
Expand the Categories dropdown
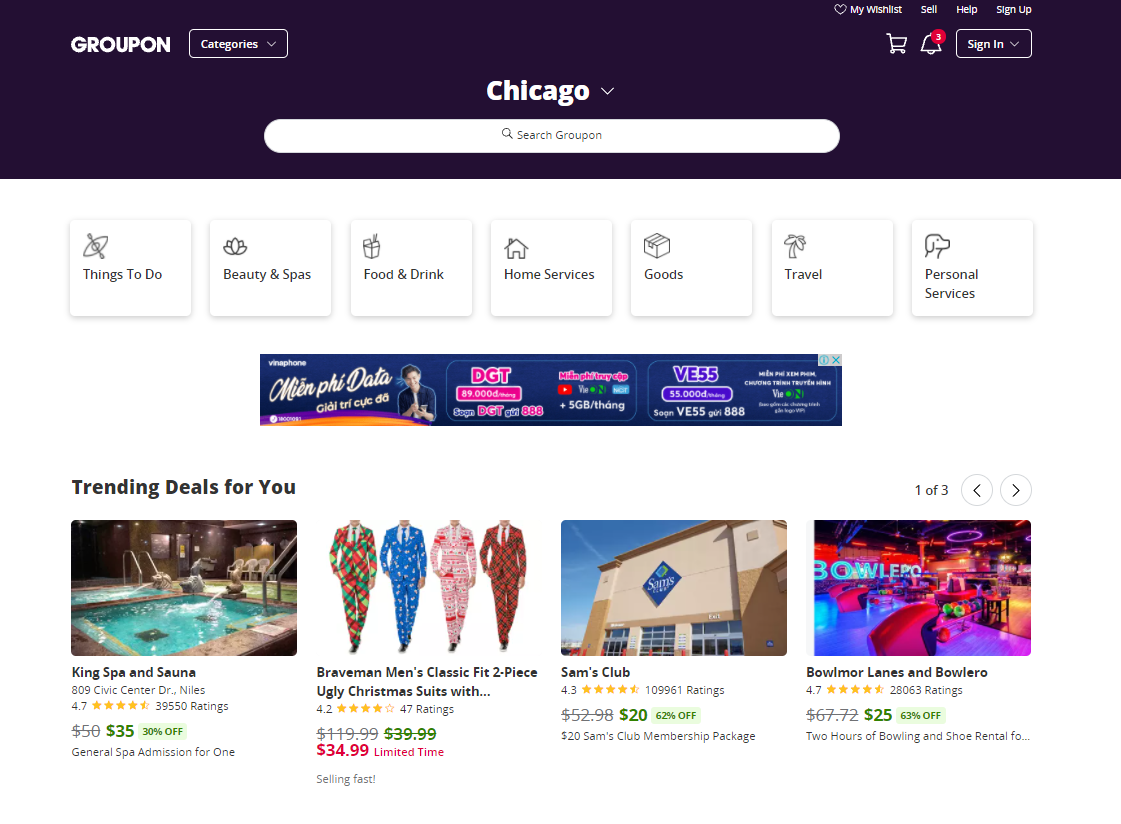238,44
